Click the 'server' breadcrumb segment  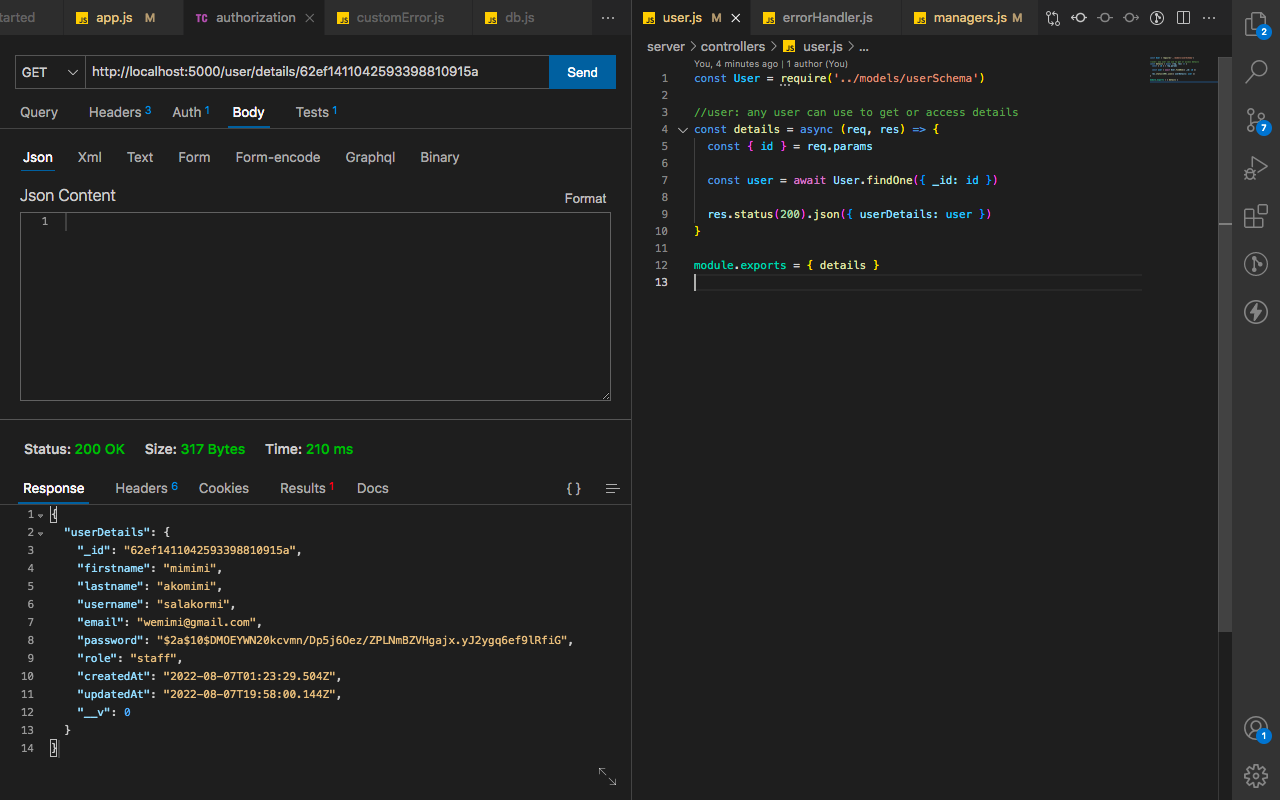(666, 47)
